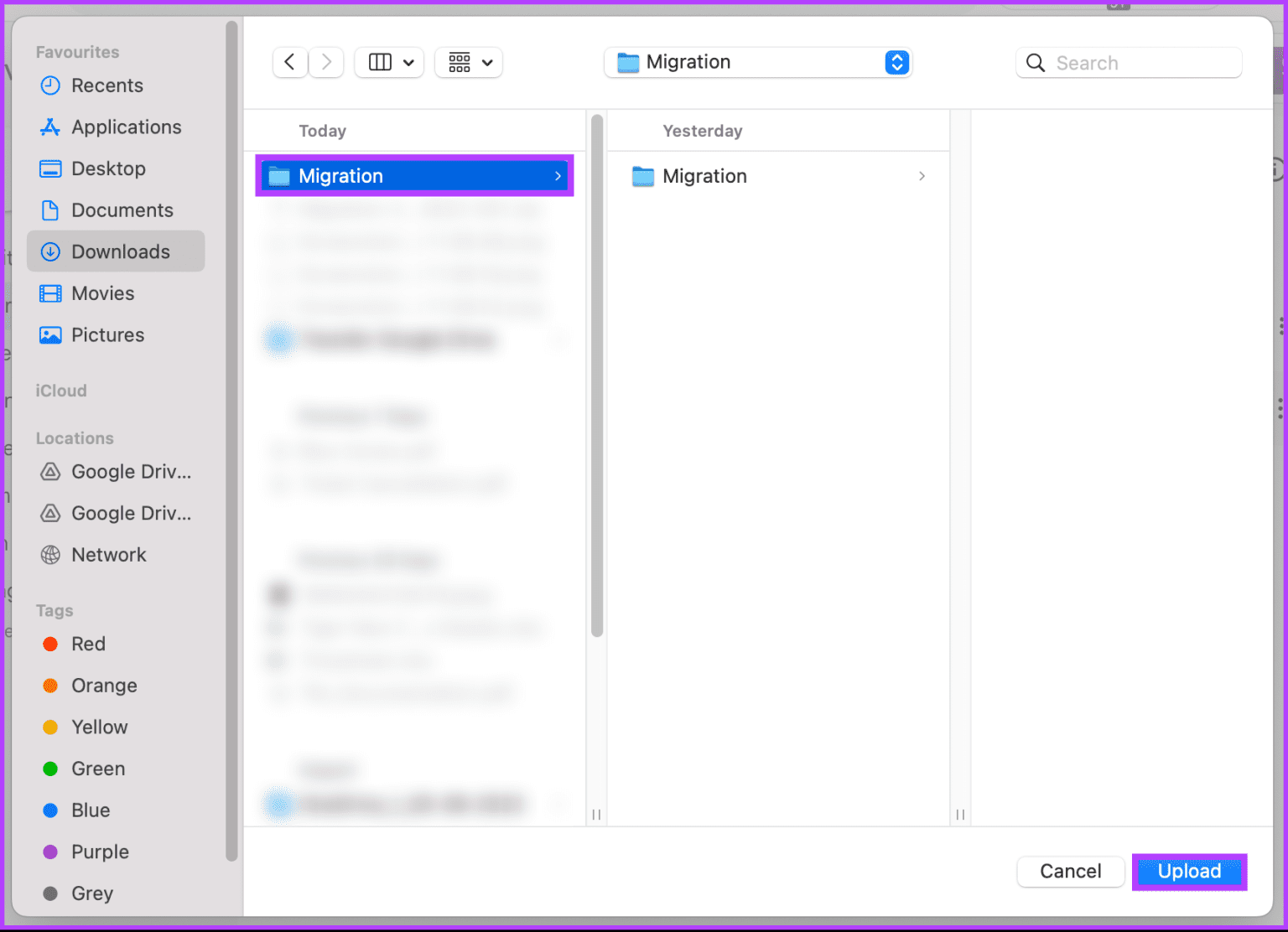Viewport: 1288px width, 932px height.
Task: Select the Purple tag
Action: 99,852
